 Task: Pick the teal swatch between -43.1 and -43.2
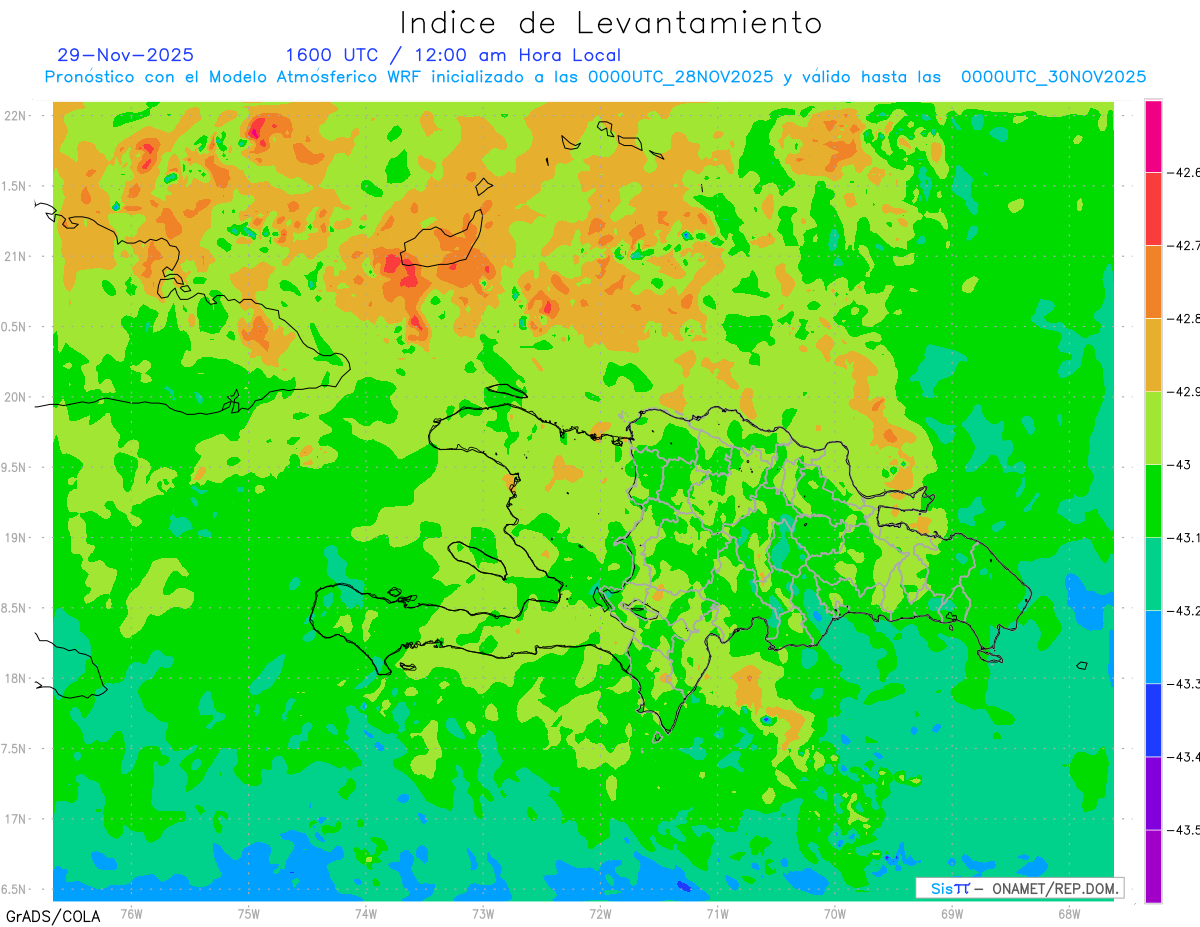point(1153,573)
